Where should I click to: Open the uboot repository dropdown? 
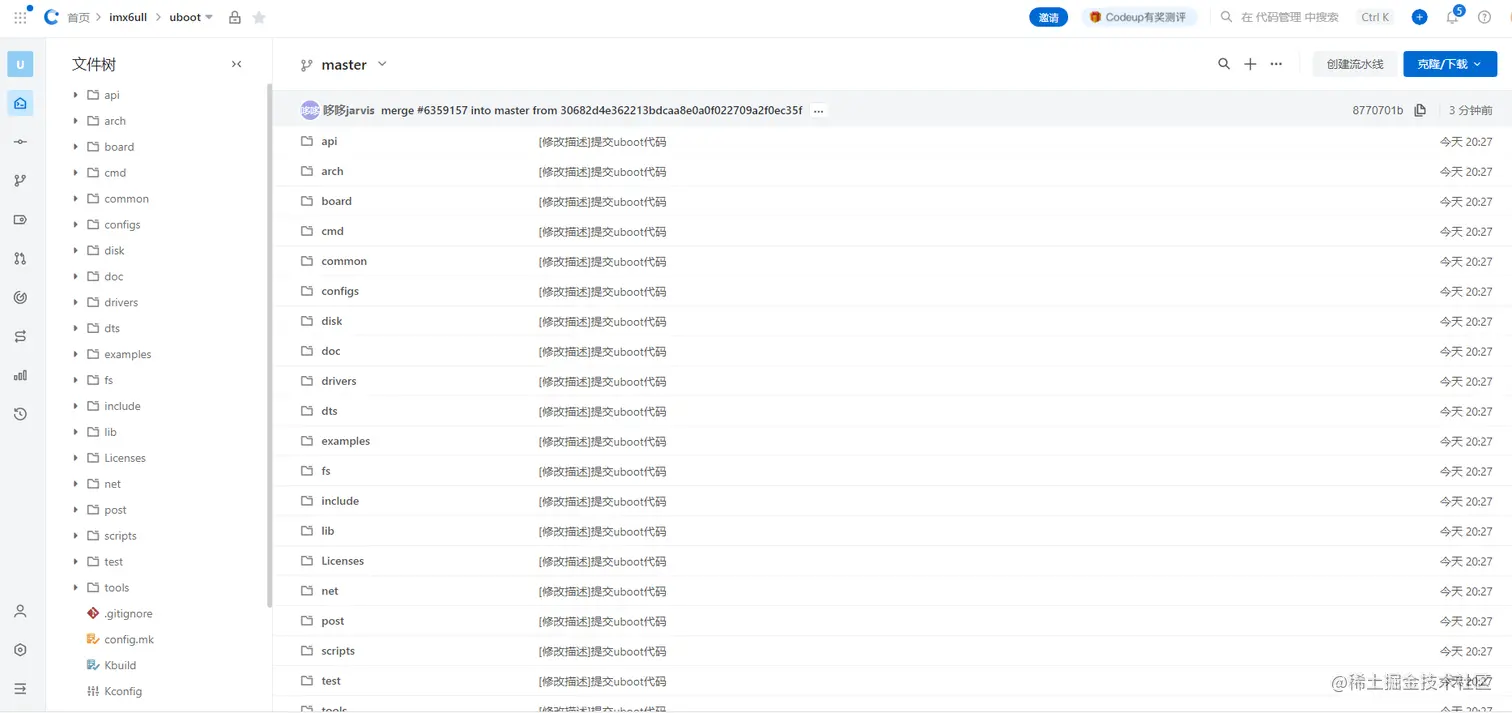coord(191,17)
